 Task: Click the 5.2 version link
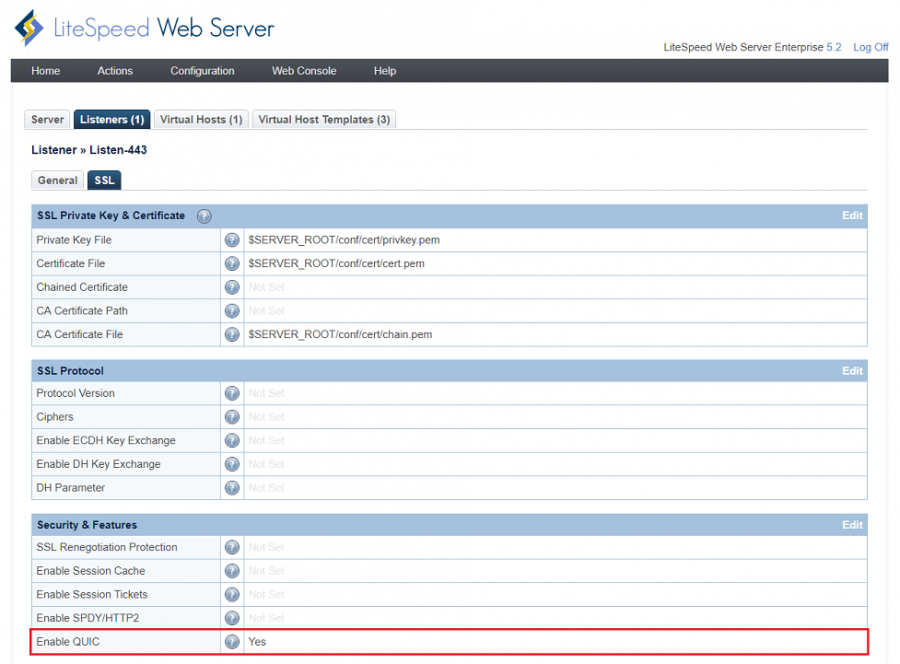(833, 47)
